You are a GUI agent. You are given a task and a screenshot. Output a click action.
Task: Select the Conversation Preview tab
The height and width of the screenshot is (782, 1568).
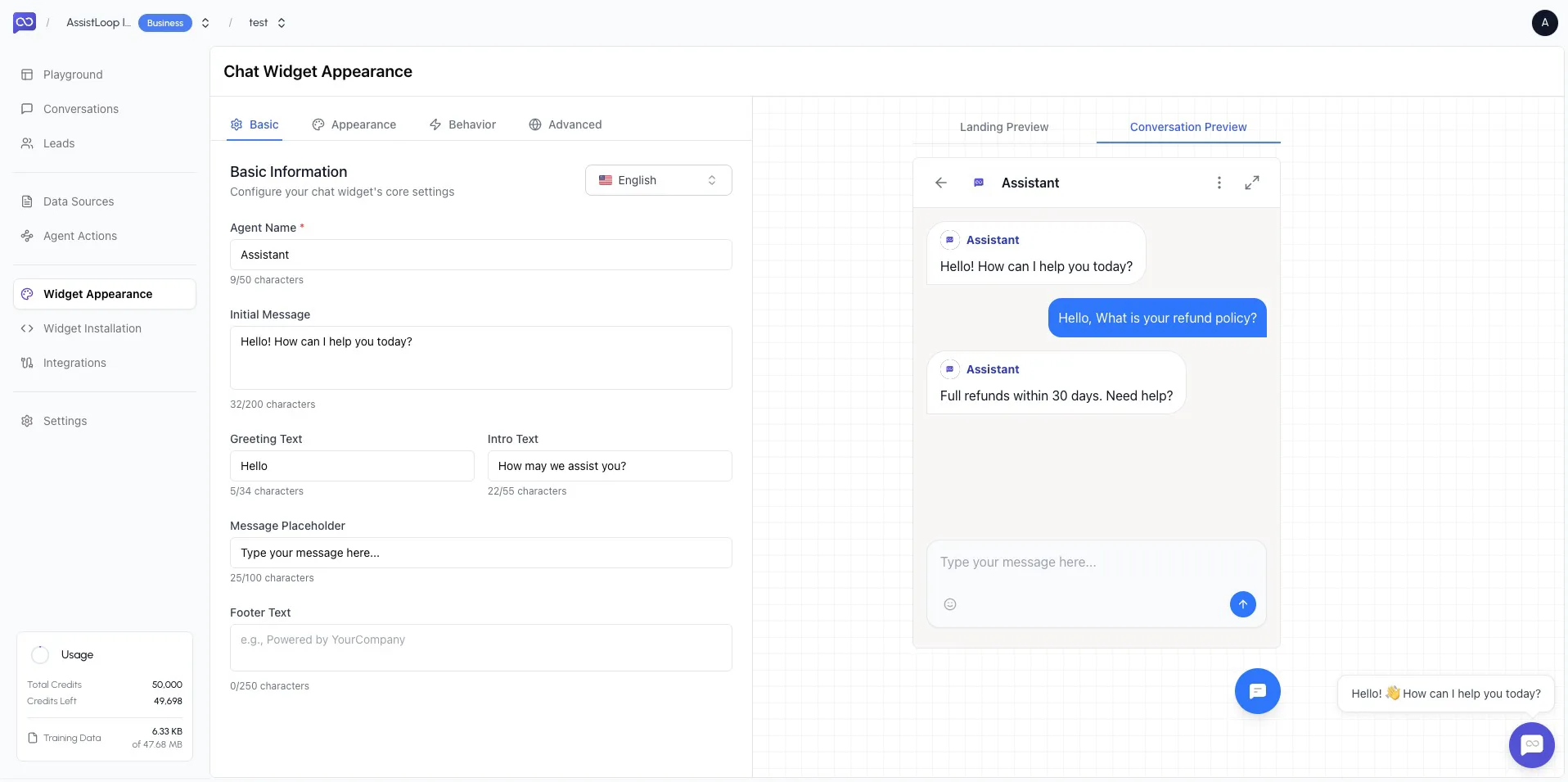1188,127
